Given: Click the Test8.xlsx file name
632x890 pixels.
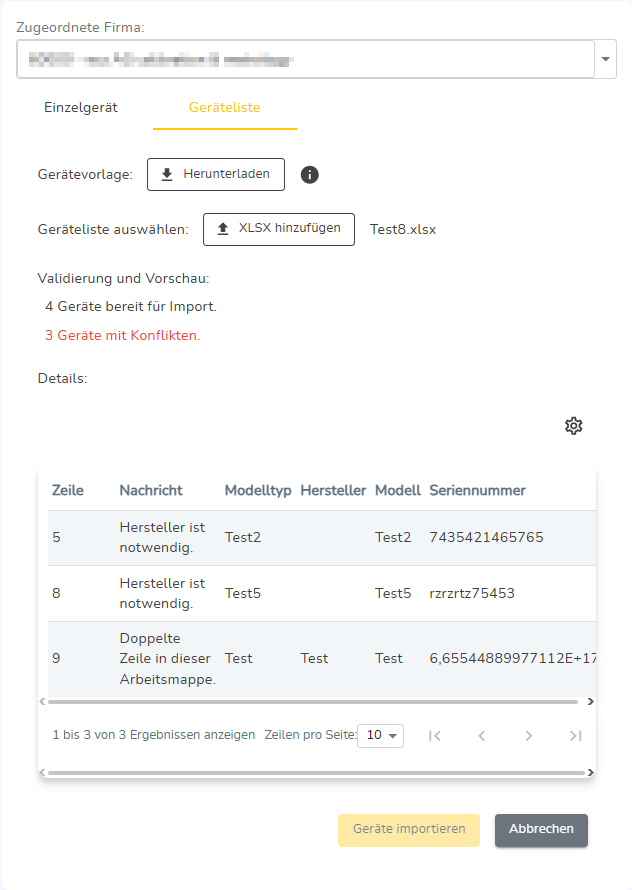Looking at the screenshot, I should pos(403,229).
